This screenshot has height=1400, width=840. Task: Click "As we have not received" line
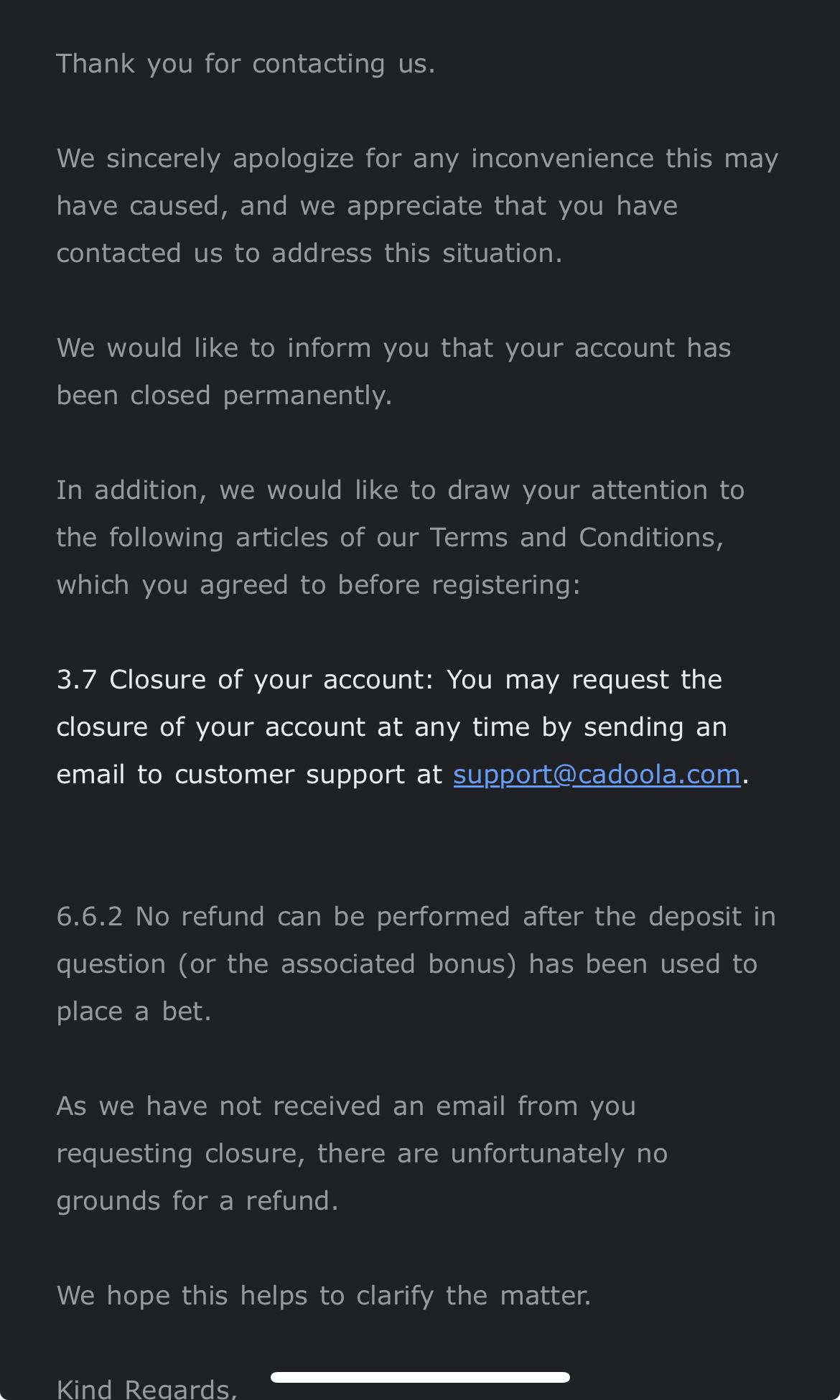click(x=345, y=1106)
